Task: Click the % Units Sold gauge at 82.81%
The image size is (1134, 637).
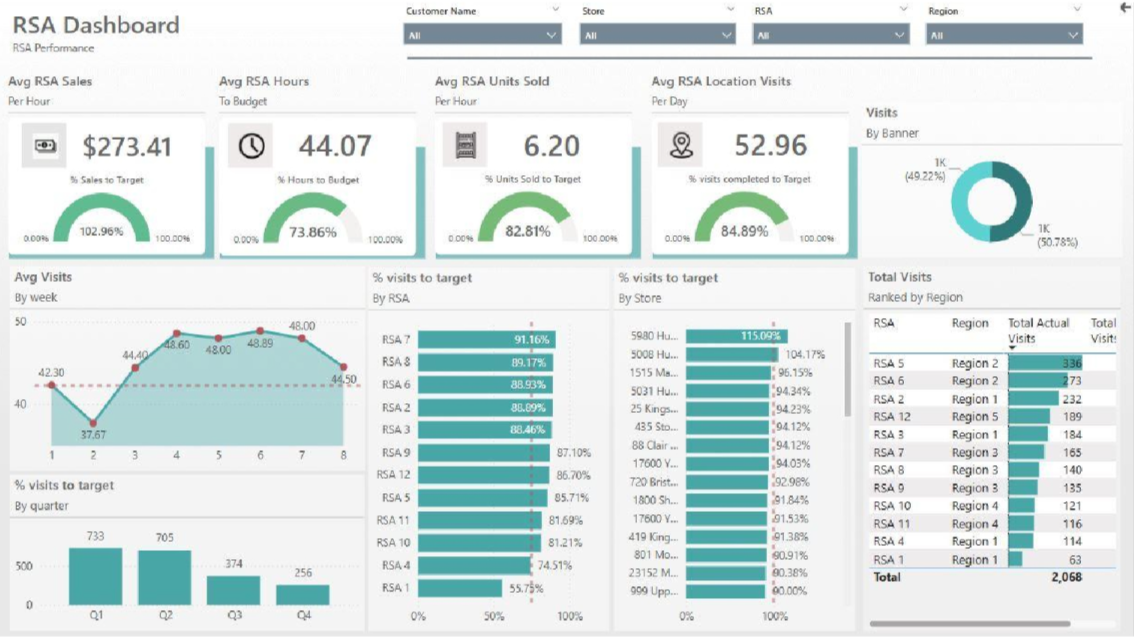Action: pos(527,217)
